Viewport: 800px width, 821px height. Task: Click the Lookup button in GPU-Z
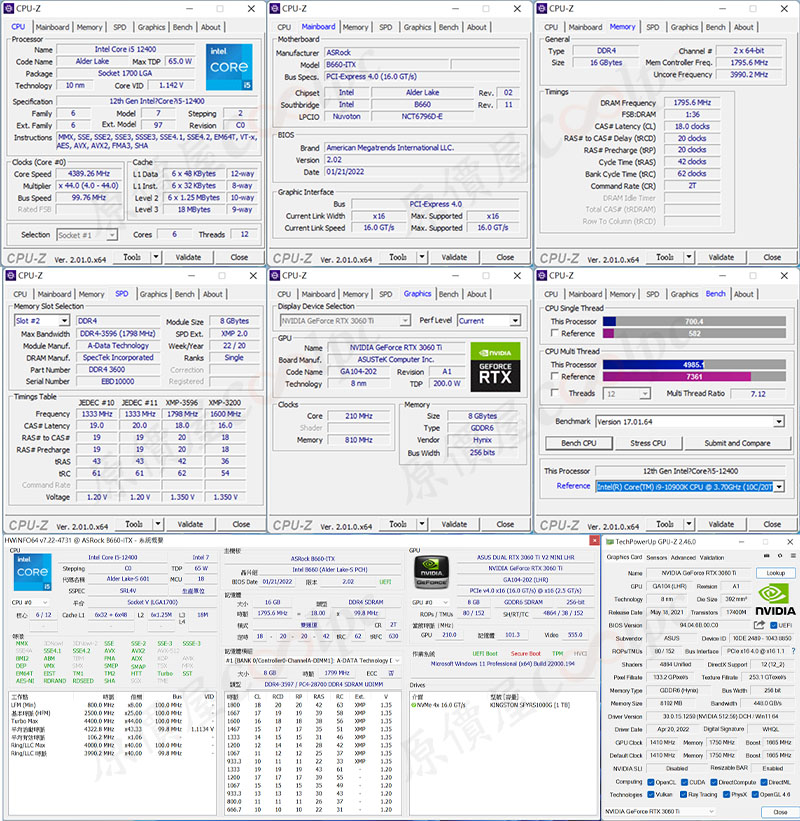[x=775, y=573]
